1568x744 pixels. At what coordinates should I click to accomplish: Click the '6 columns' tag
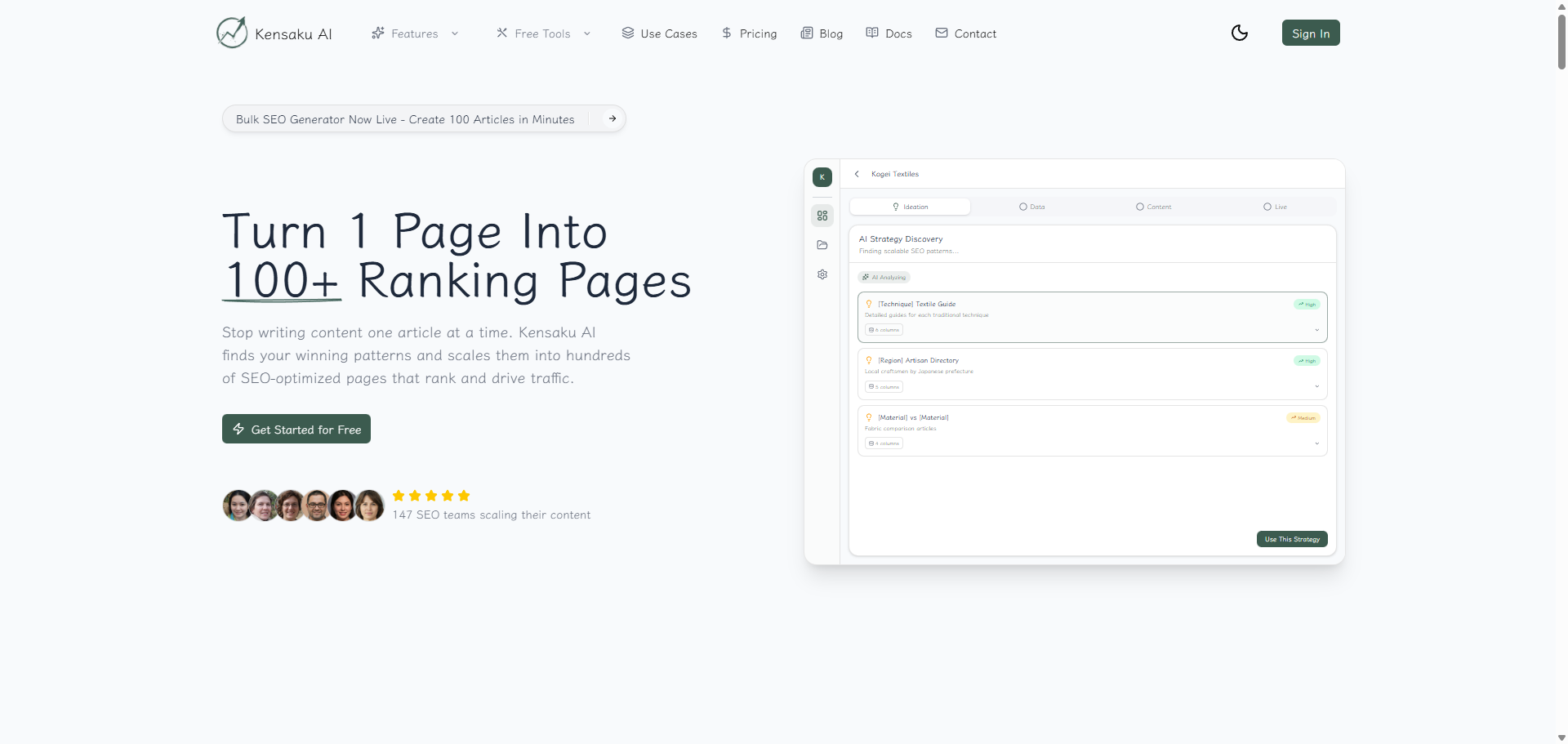coord(884,330)
